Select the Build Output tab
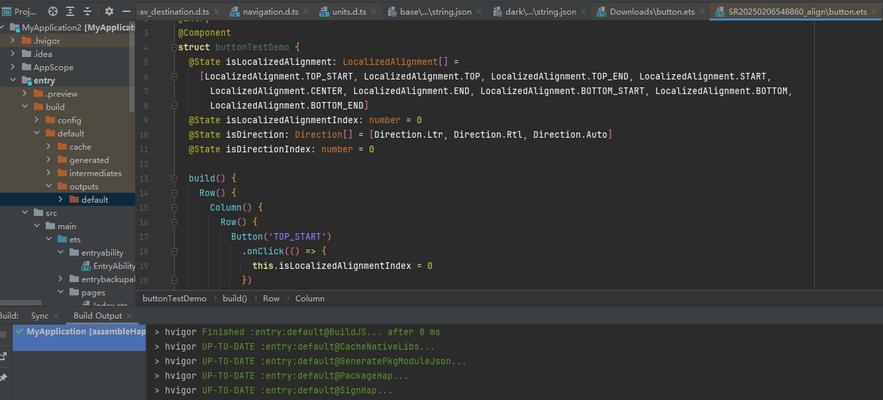Screen dimensions: 883x400 click(97, 316)
